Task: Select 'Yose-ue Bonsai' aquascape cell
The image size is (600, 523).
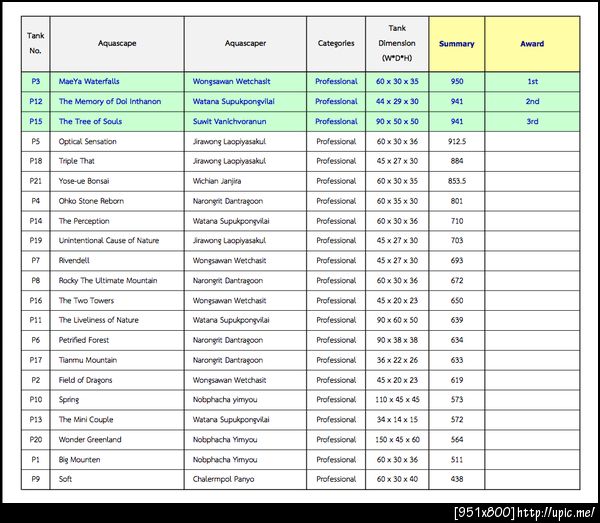Action: tap(117, 181)
